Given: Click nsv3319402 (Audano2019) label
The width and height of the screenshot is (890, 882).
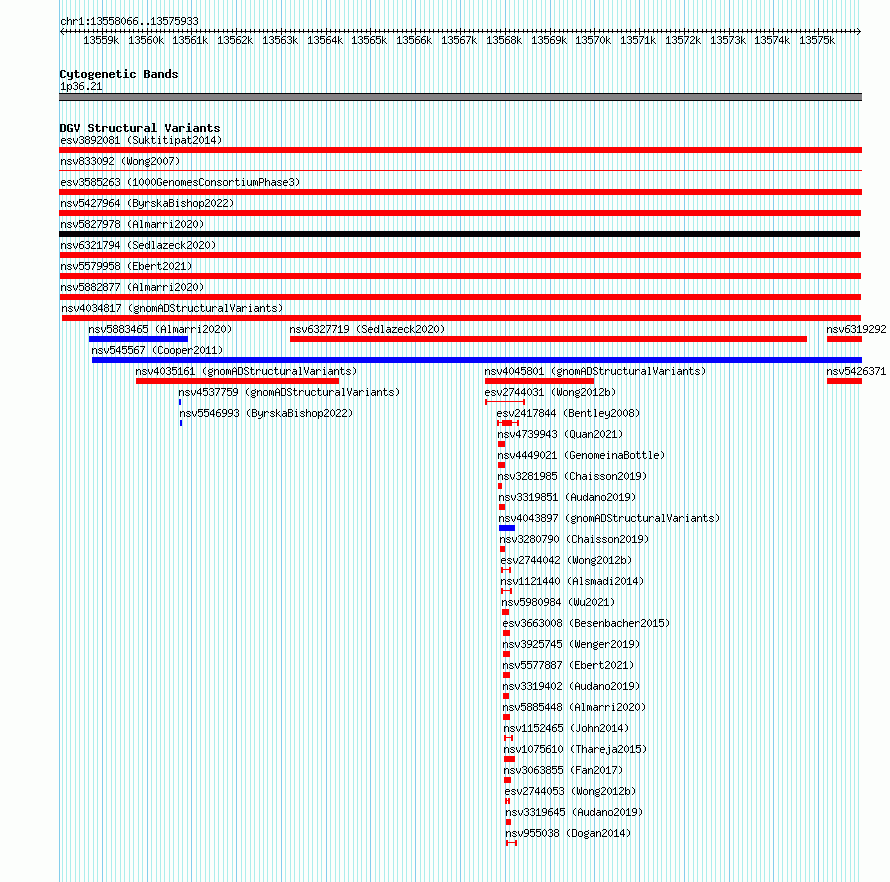Looking at the screenshot, I should pyautogui.click(x=571, y=686).
